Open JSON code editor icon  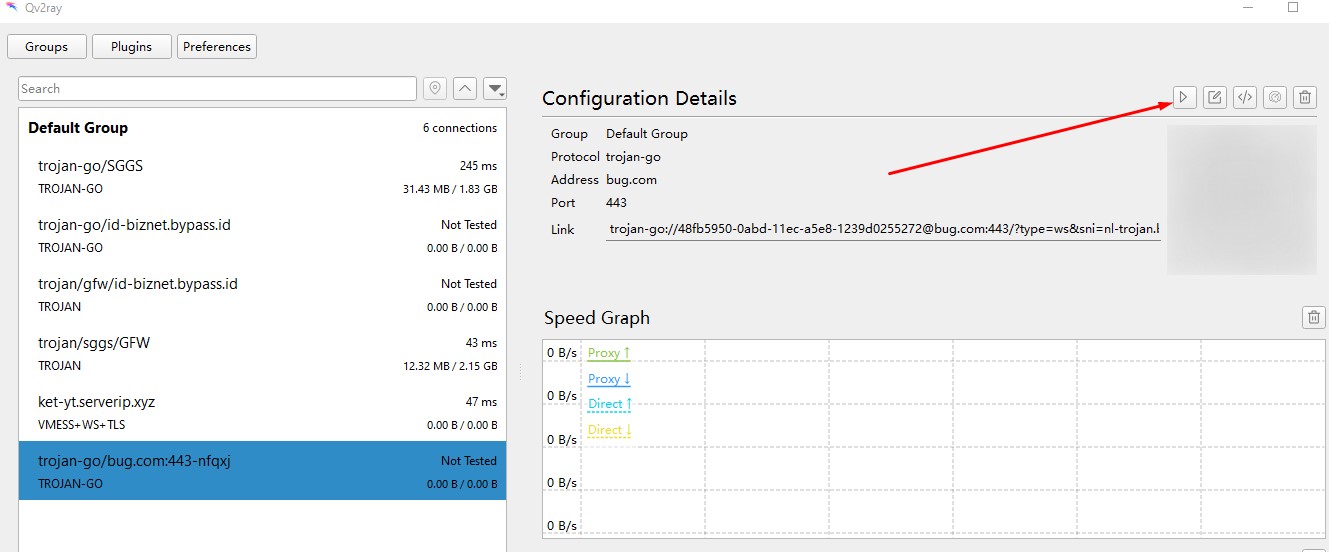[x=1245, y=97]
